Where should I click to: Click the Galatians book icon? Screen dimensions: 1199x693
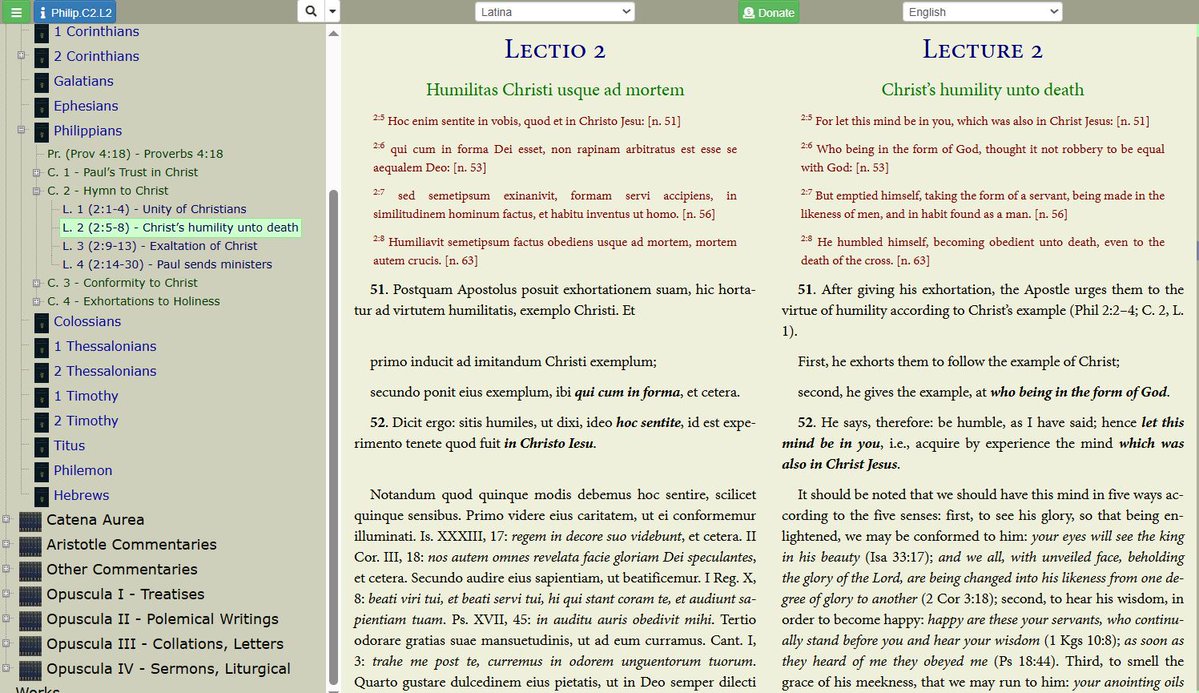41,82
